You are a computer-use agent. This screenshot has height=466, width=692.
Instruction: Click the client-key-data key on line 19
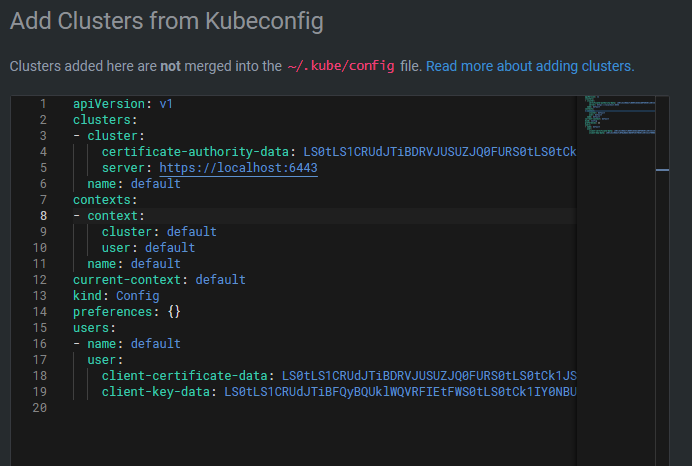point(156,392)
